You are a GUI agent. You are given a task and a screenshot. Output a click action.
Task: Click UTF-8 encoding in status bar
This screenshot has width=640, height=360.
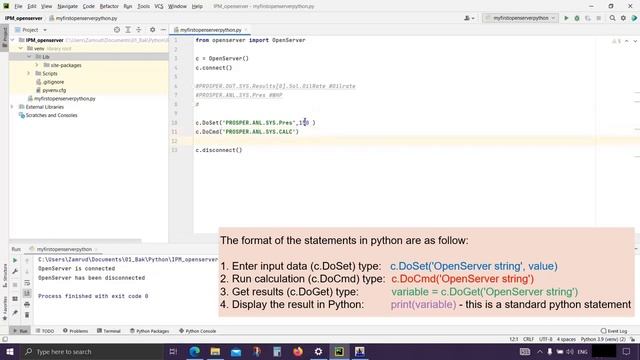coord(545,339)
